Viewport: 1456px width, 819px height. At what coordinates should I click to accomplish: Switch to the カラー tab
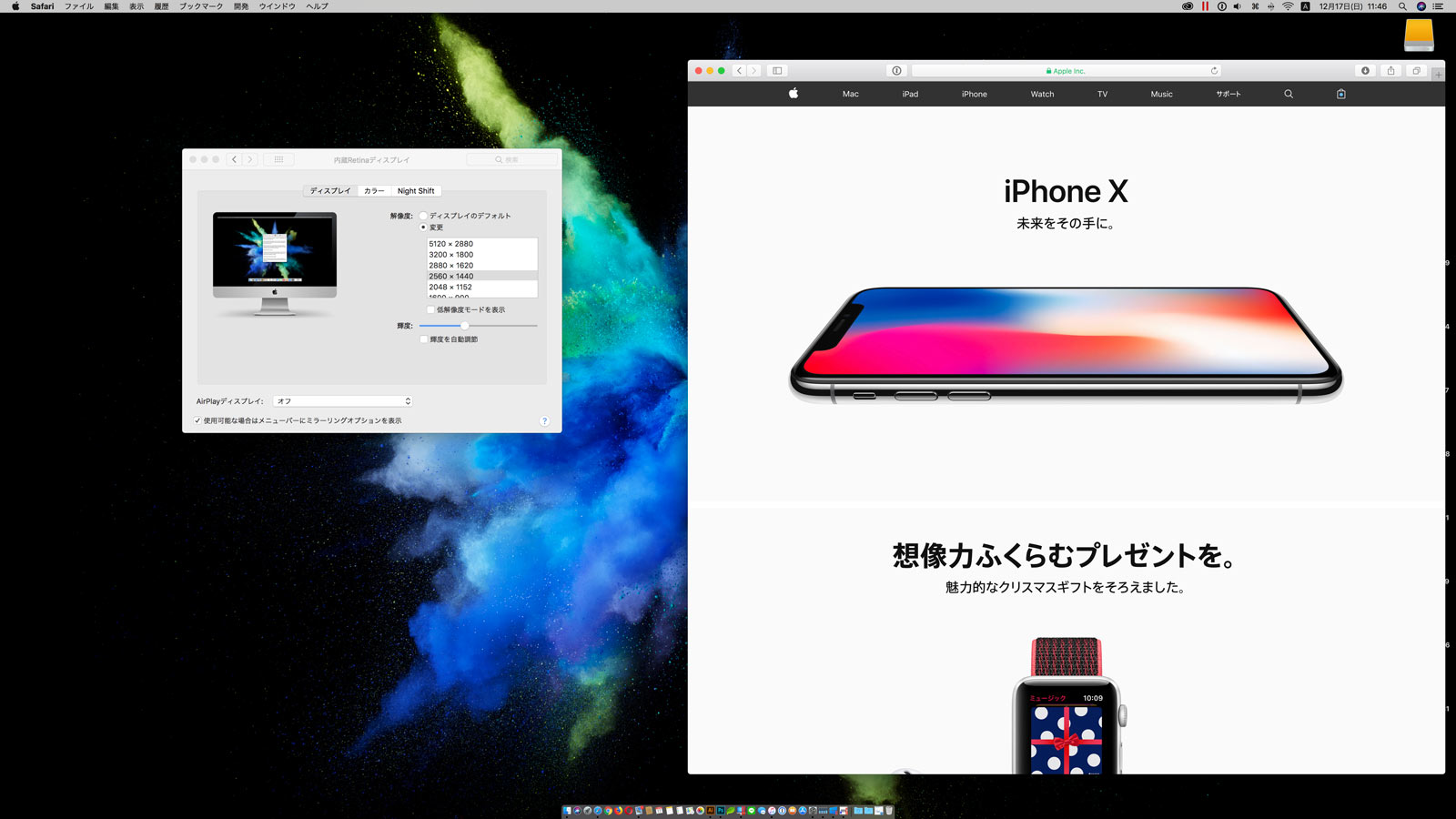[374, 190]
